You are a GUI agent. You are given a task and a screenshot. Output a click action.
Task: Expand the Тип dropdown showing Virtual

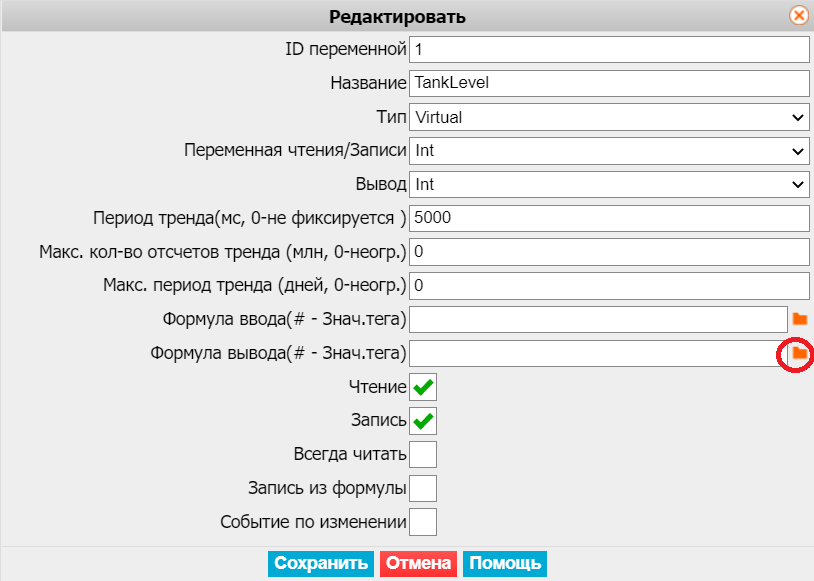tap(609, 117)
